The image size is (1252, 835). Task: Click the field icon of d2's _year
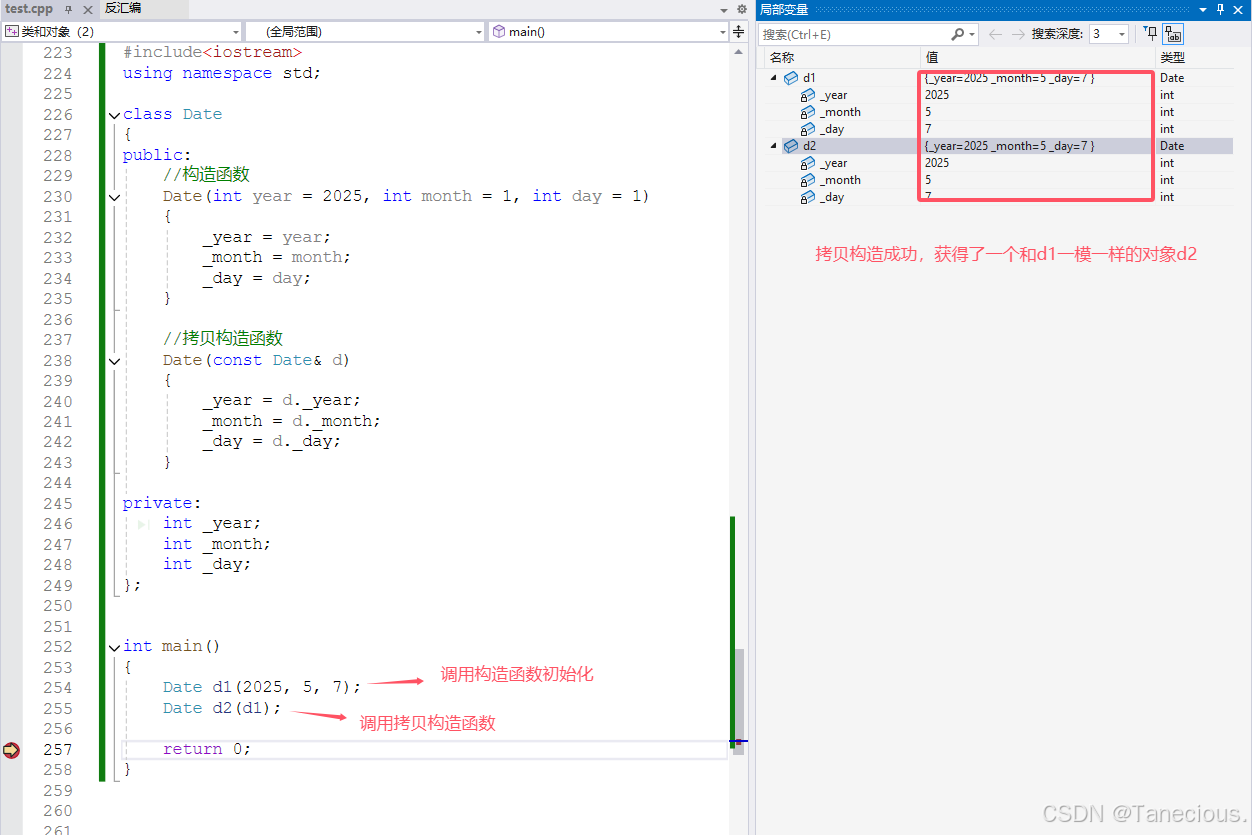808,163
